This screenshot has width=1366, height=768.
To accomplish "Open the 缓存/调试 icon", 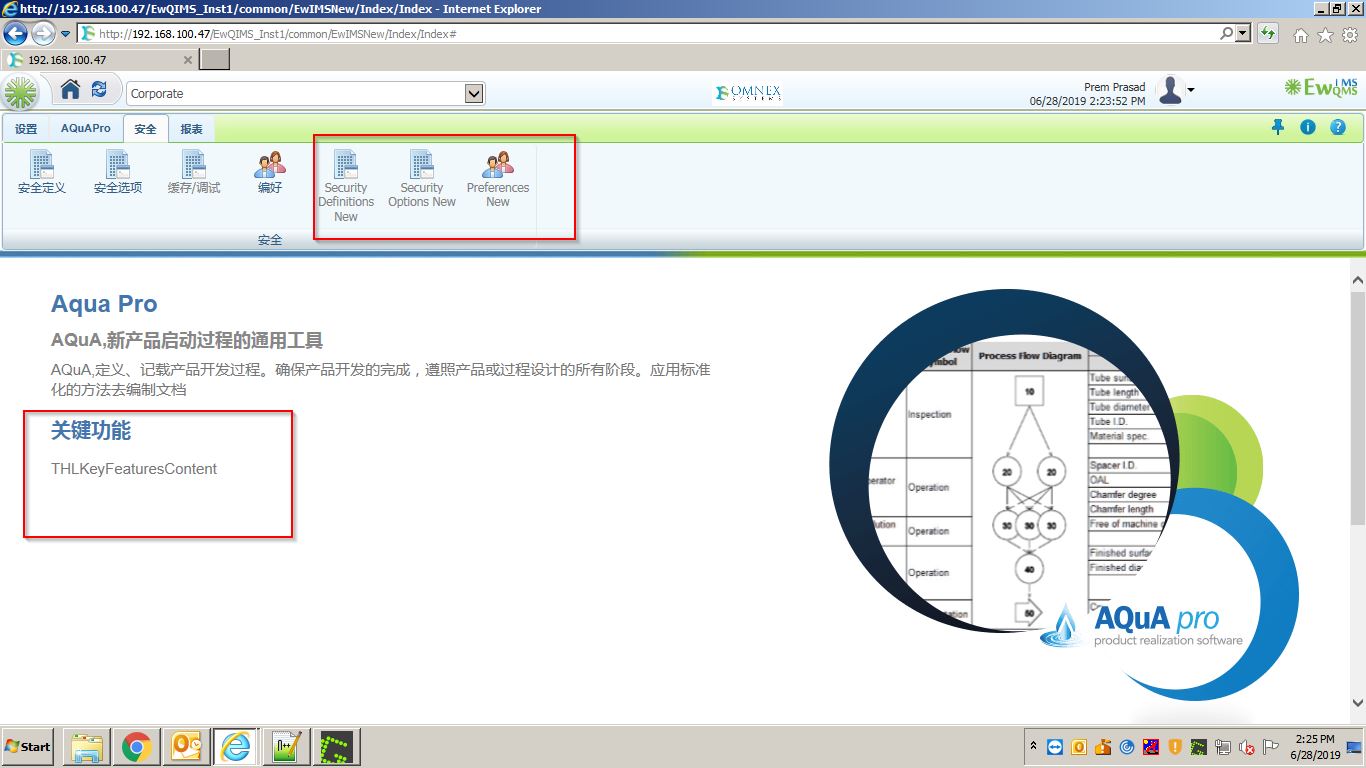I will [194, 173].
